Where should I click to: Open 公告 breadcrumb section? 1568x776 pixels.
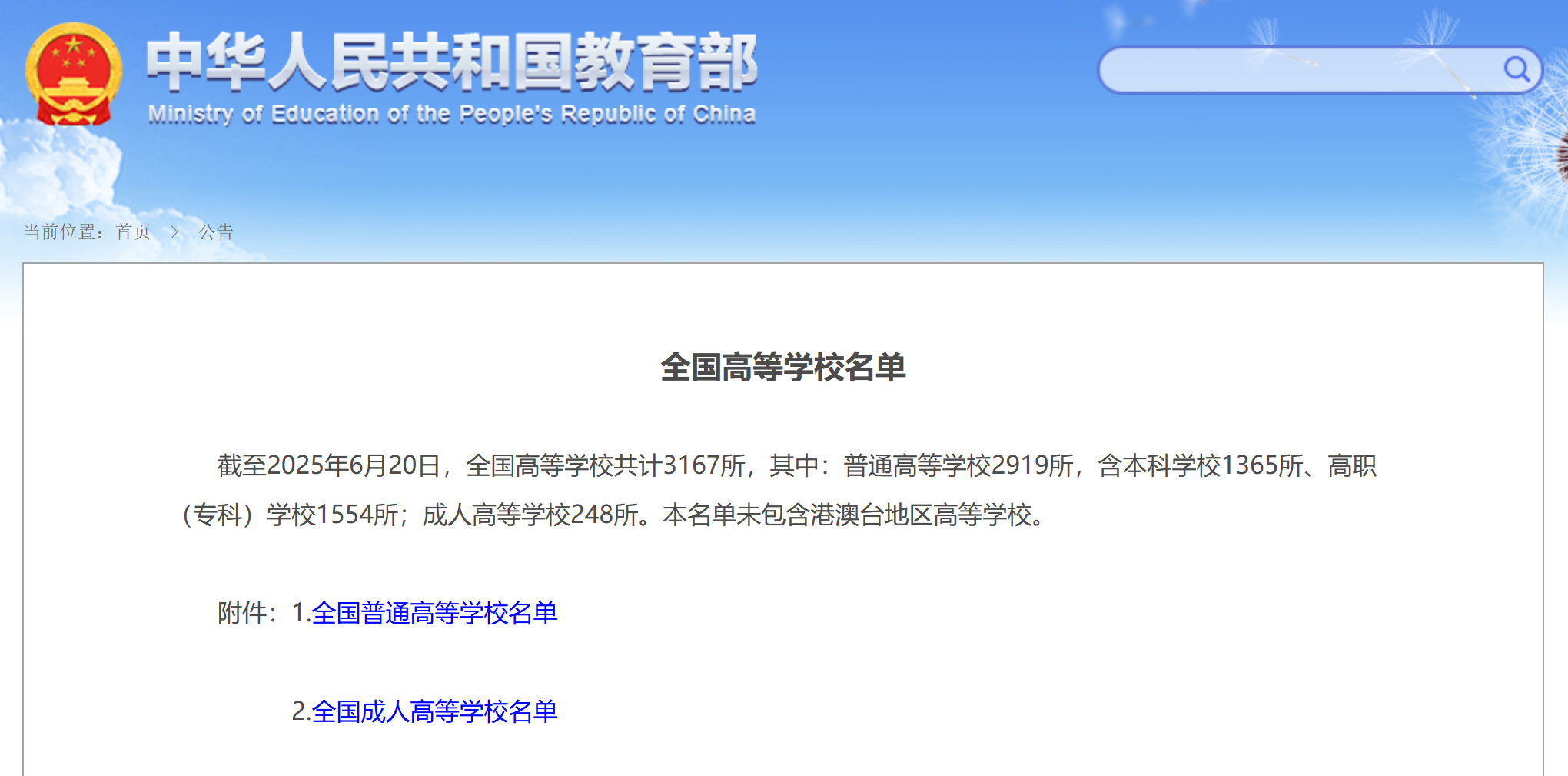tap(216, 232)
